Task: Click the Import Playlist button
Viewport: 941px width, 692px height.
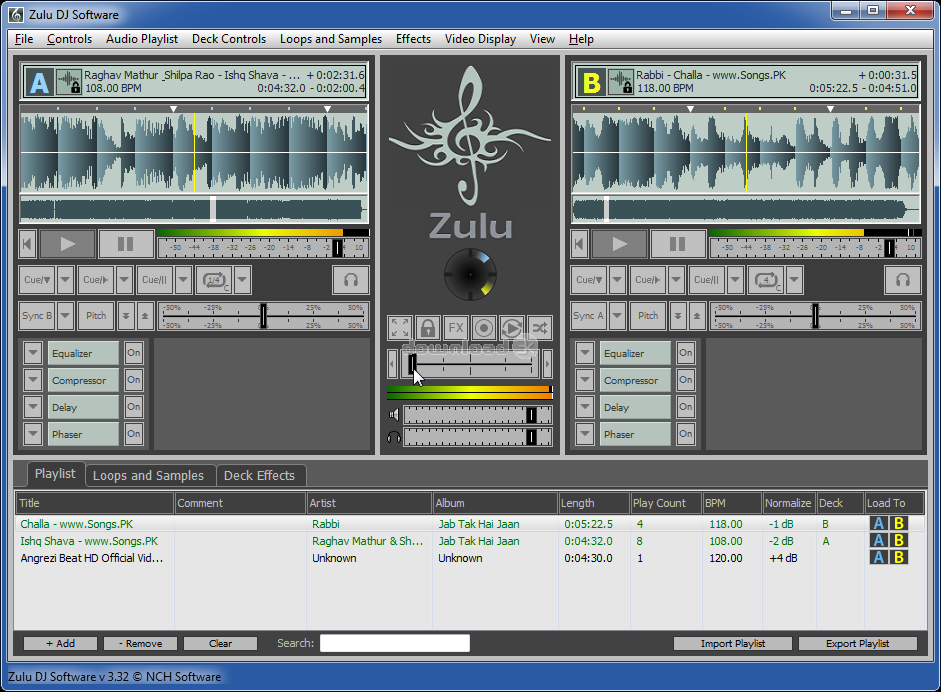Action: coord(732,643)
